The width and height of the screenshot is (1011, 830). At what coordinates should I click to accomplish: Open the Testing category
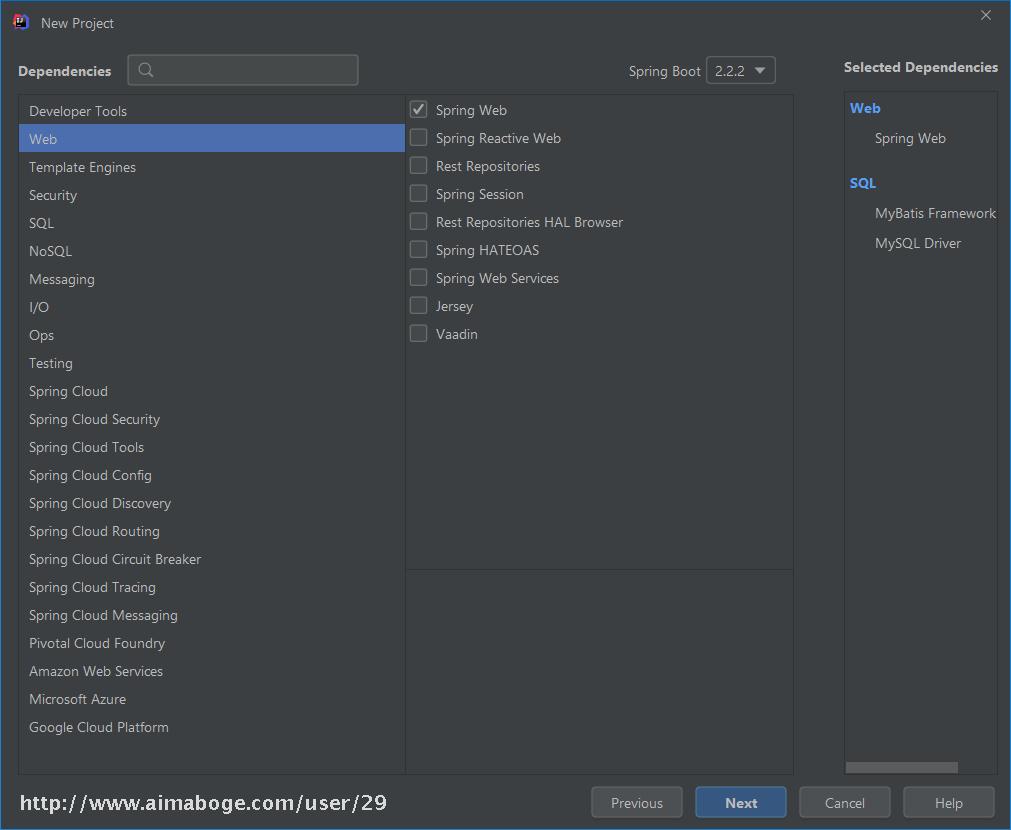point(211,363)
